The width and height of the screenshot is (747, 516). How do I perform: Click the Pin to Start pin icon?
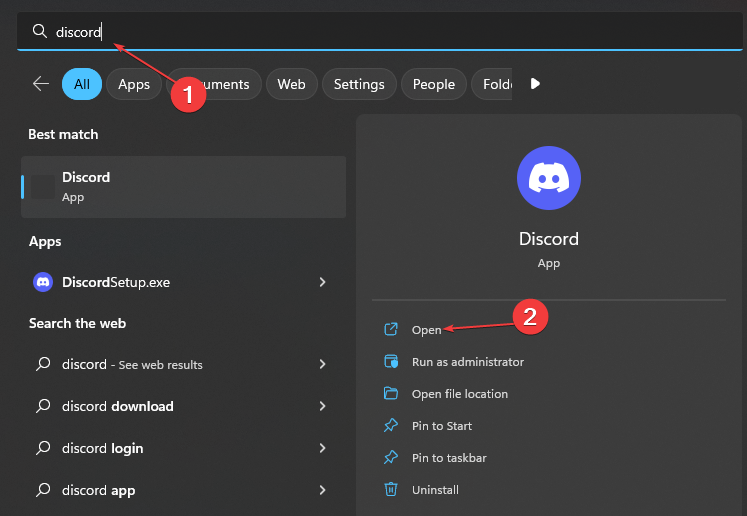click(391, 425)
